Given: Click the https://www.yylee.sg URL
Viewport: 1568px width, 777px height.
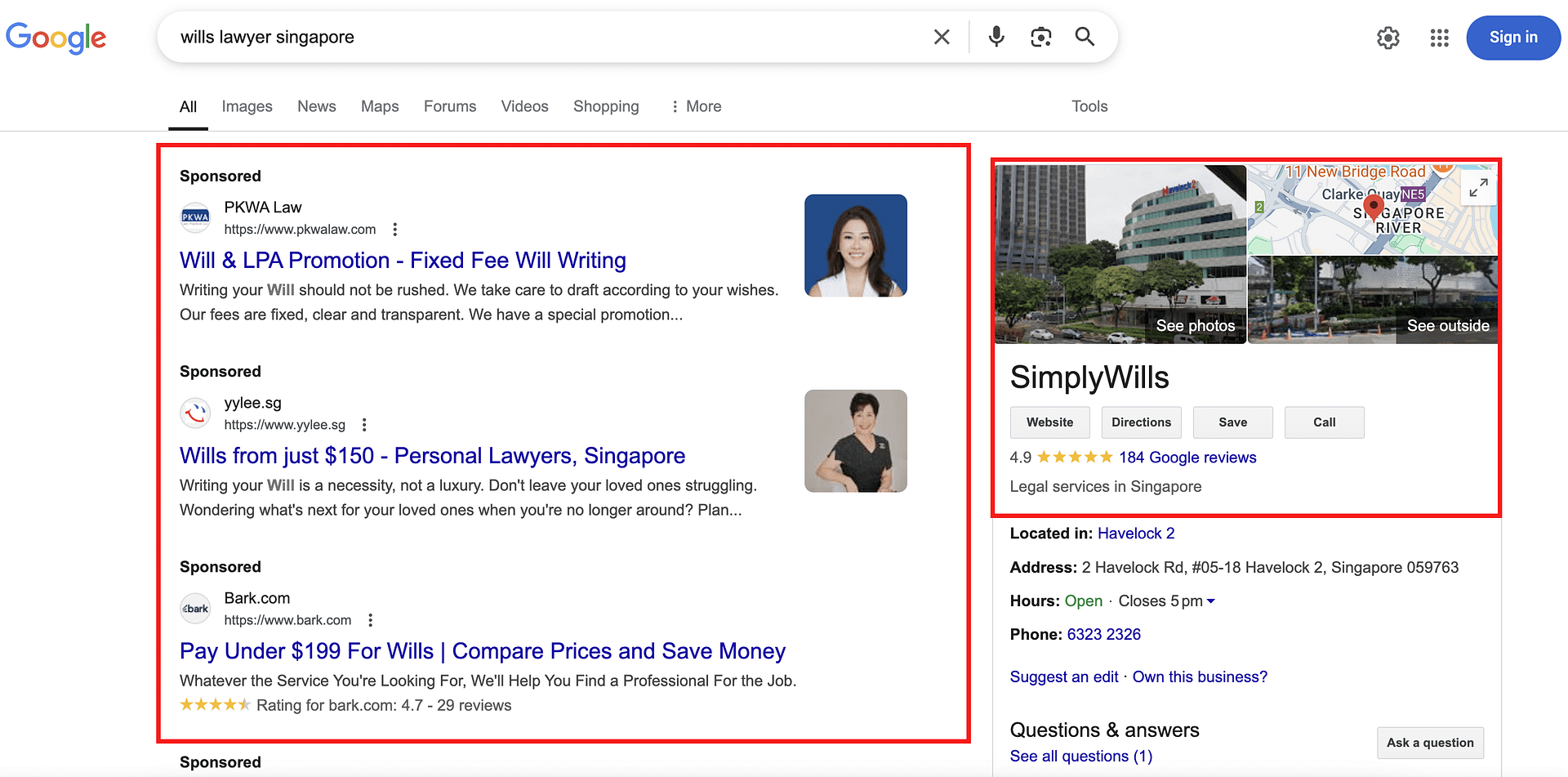Looking at the screenshot, I should [x=285, y=425].
